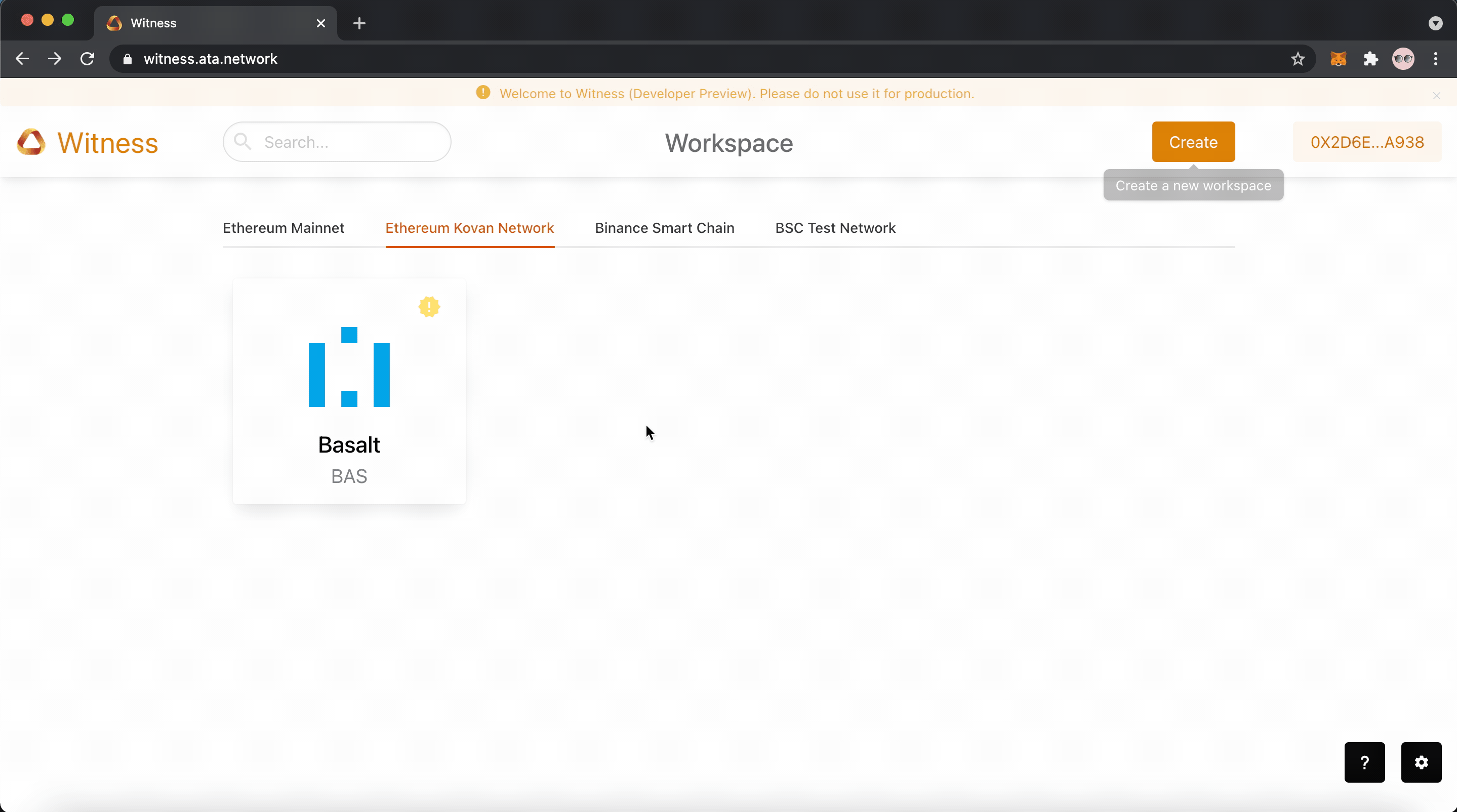Viewport: 1457px width, 812px height.
Task: Click the site lock security icon
Action: pyautogui.click(x=127, y=59)
